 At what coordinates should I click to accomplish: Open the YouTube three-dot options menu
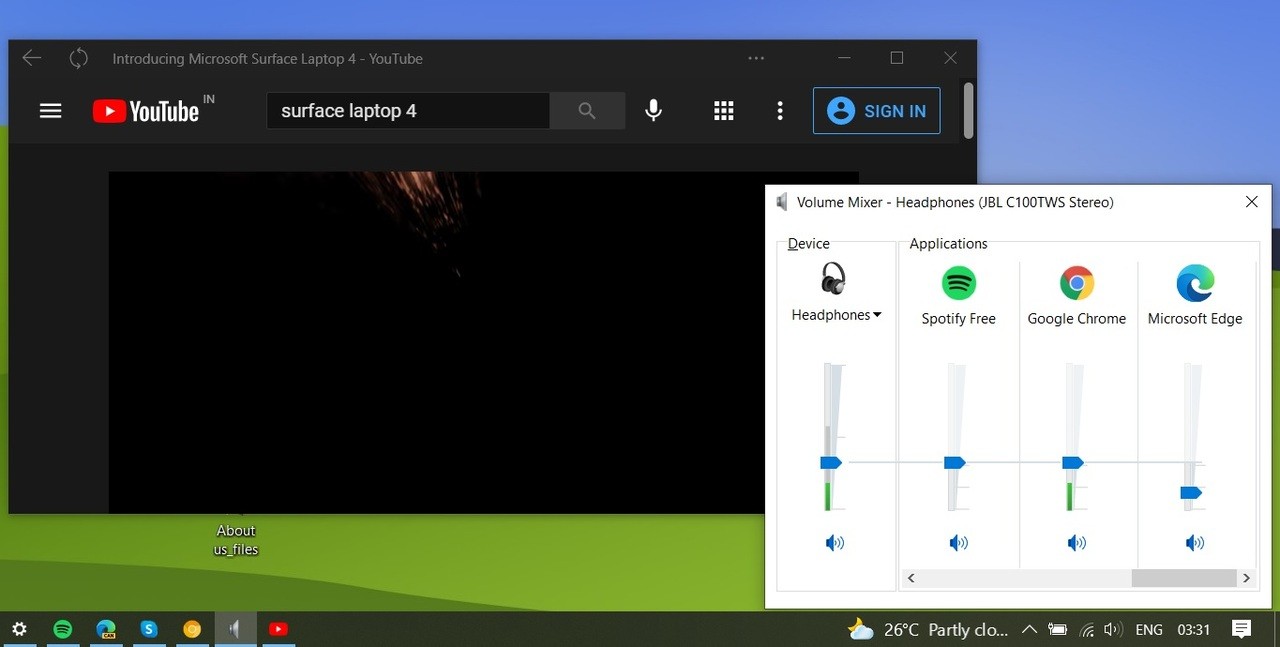[x=780, y=110]
